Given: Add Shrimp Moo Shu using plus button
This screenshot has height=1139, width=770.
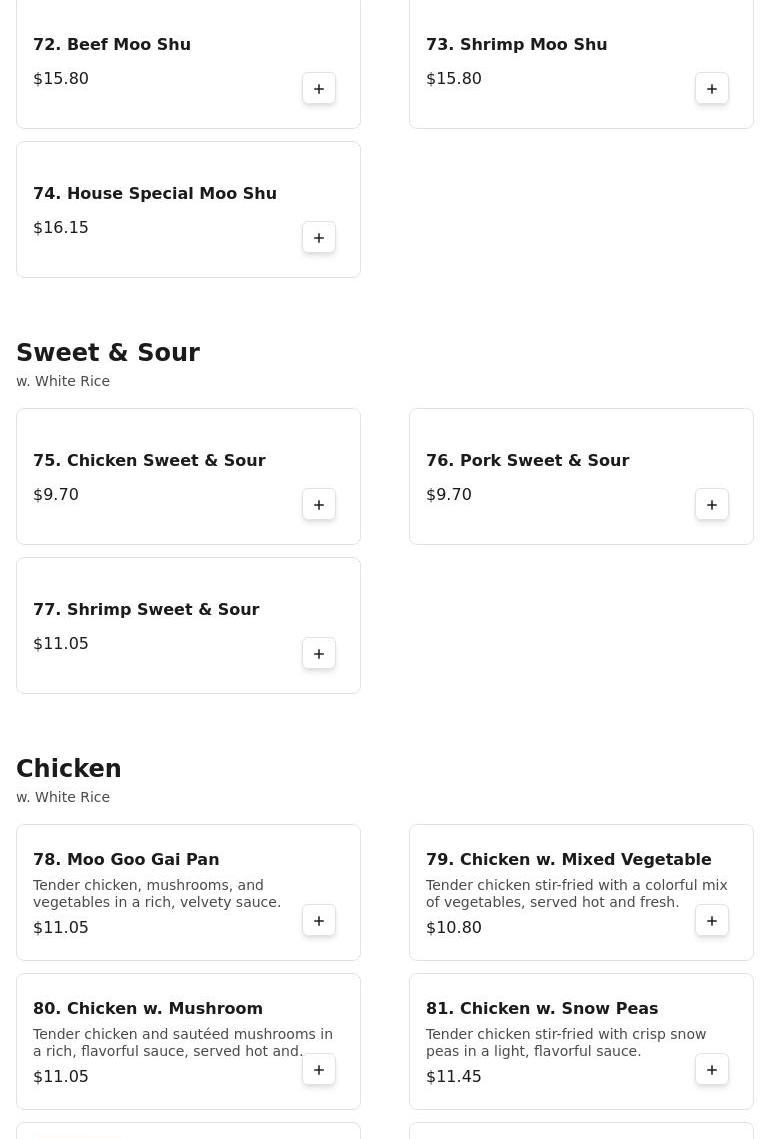Looking at the screenshot, I should 712,89.
